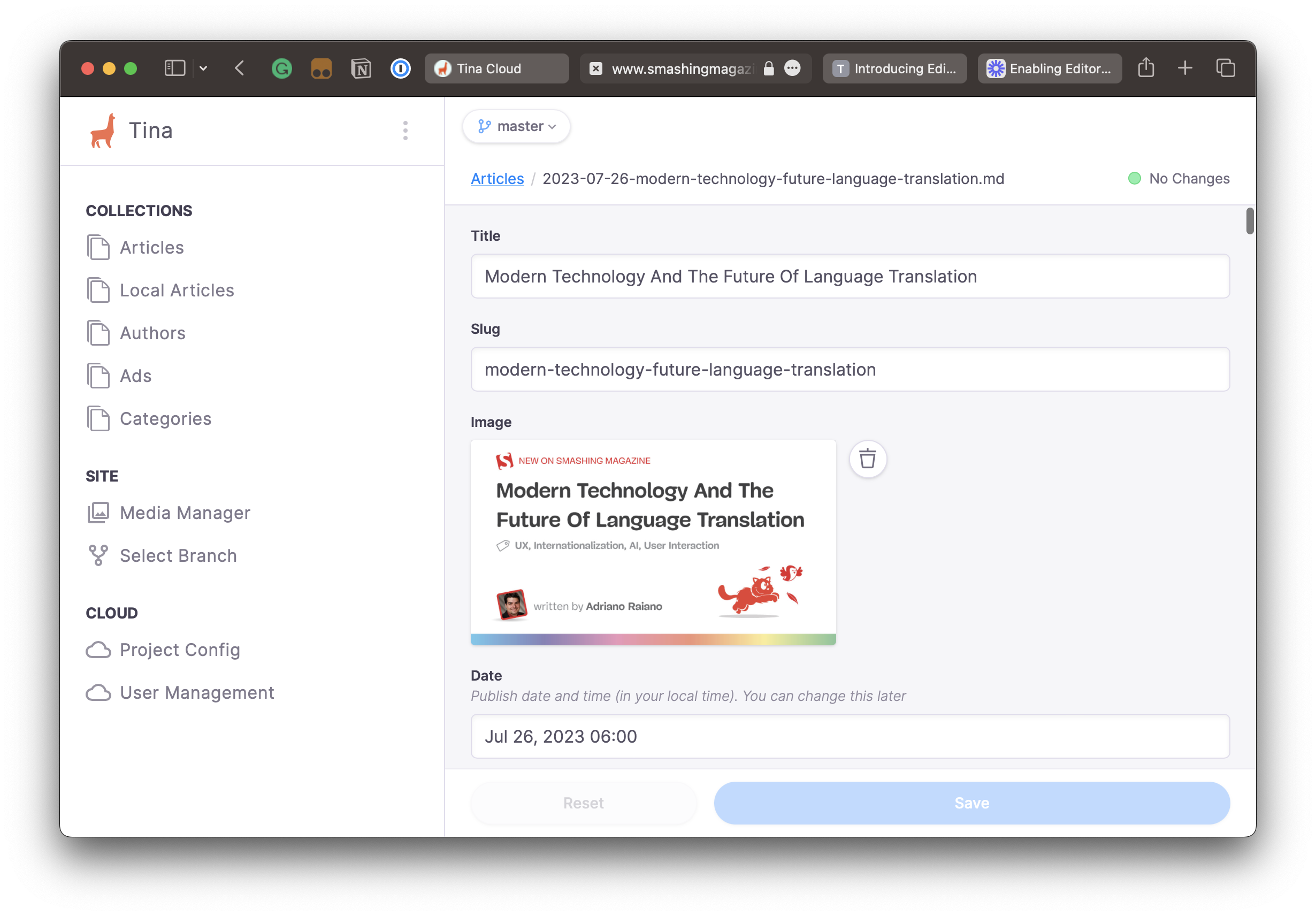Open the Ads collection
Viewport: 1316px width, 916px height.
(135, 376)
